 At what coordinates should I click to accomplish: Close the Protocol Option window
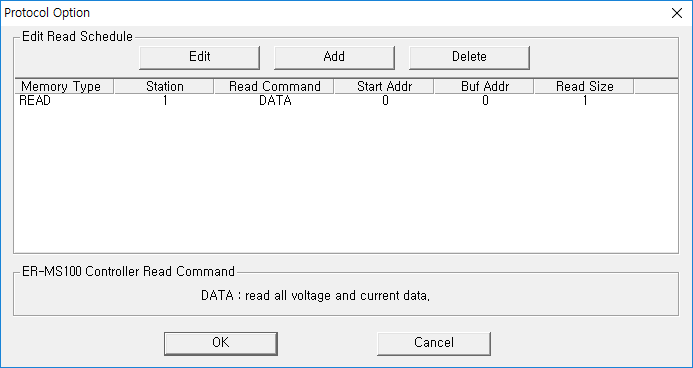click(x=677, y=13)
